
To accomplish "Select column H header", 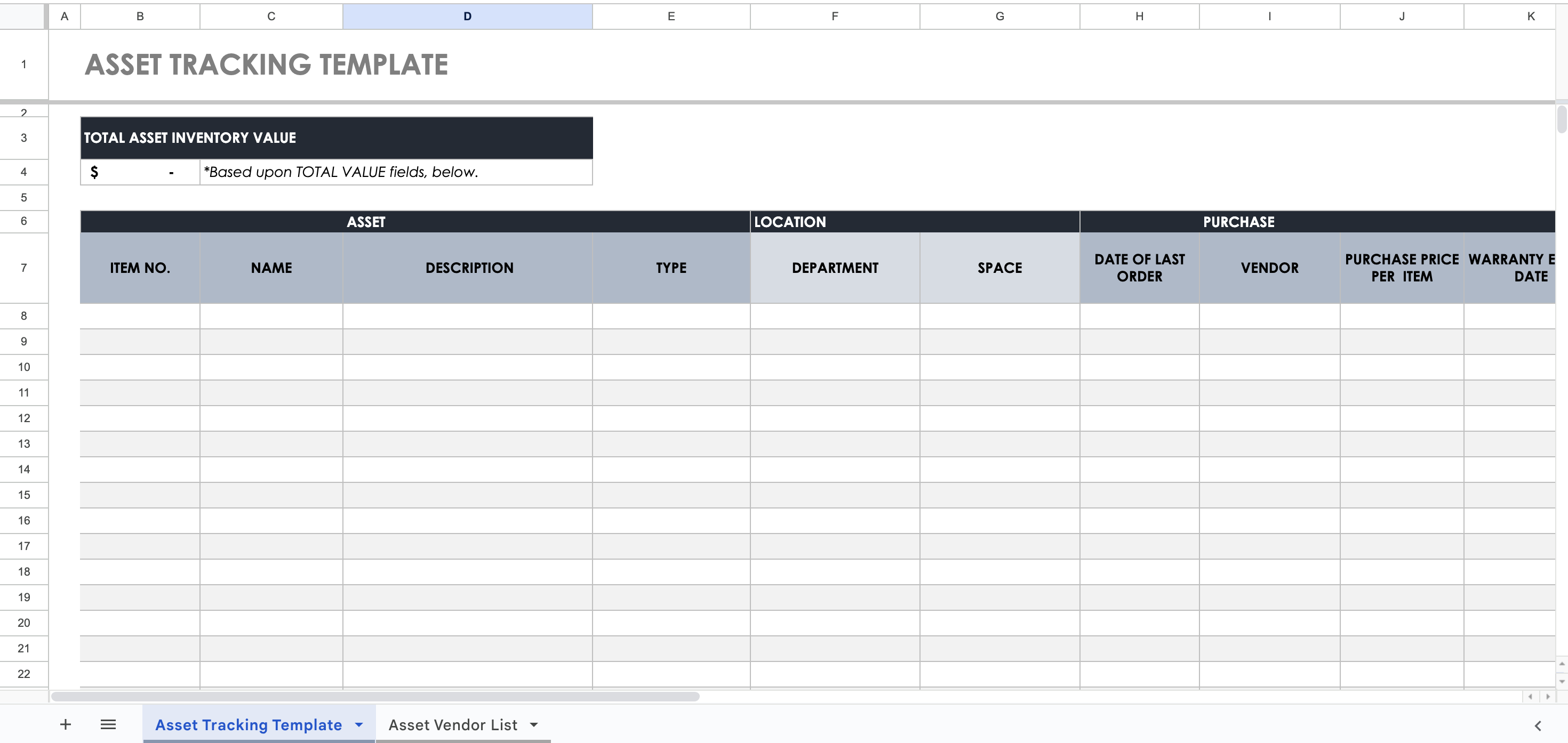I will [1139, 17].
